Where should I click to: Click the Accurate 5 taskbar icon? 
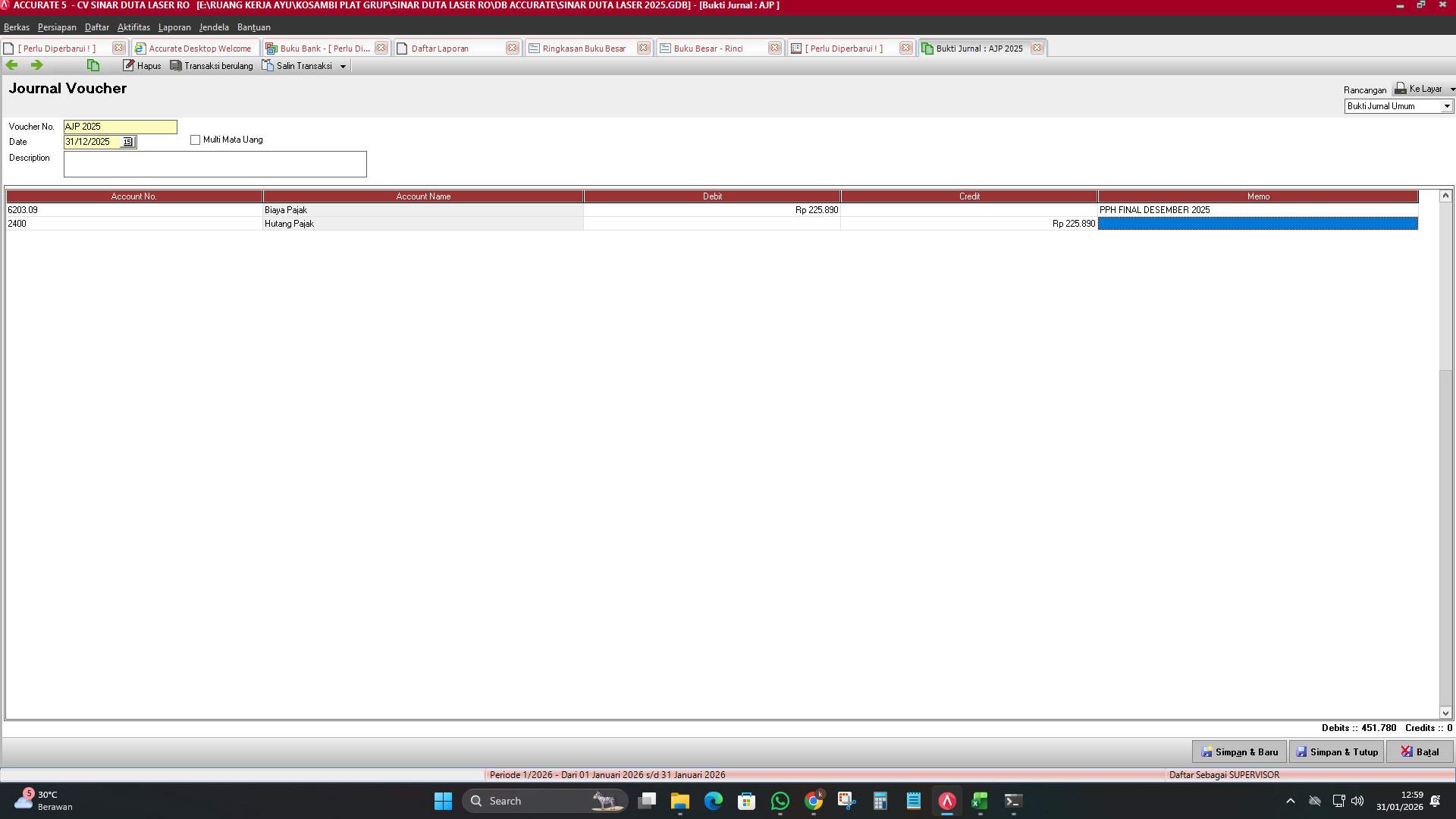click(x=946, y=801)
